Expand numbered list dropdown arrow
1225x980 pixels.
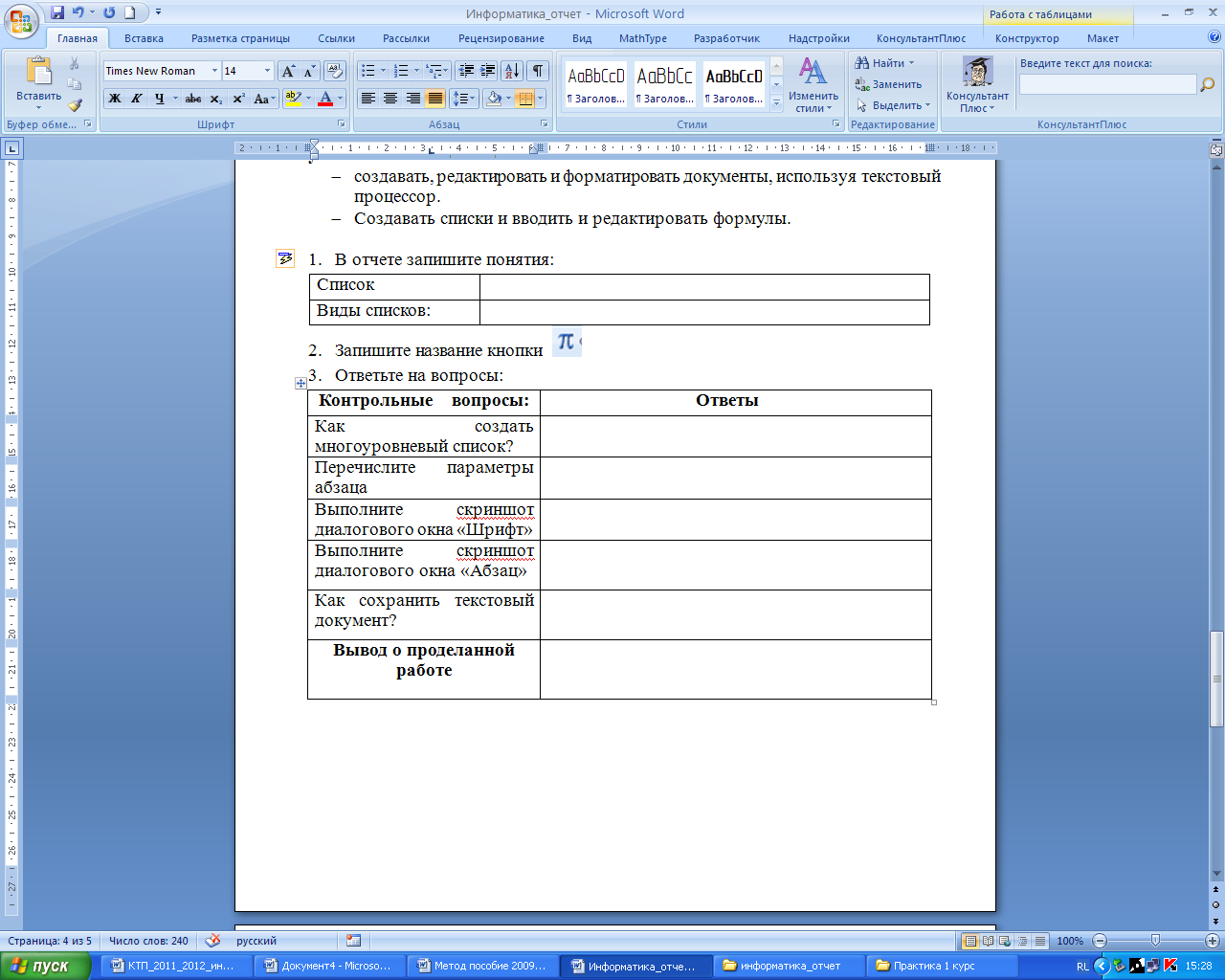point(416,71)
